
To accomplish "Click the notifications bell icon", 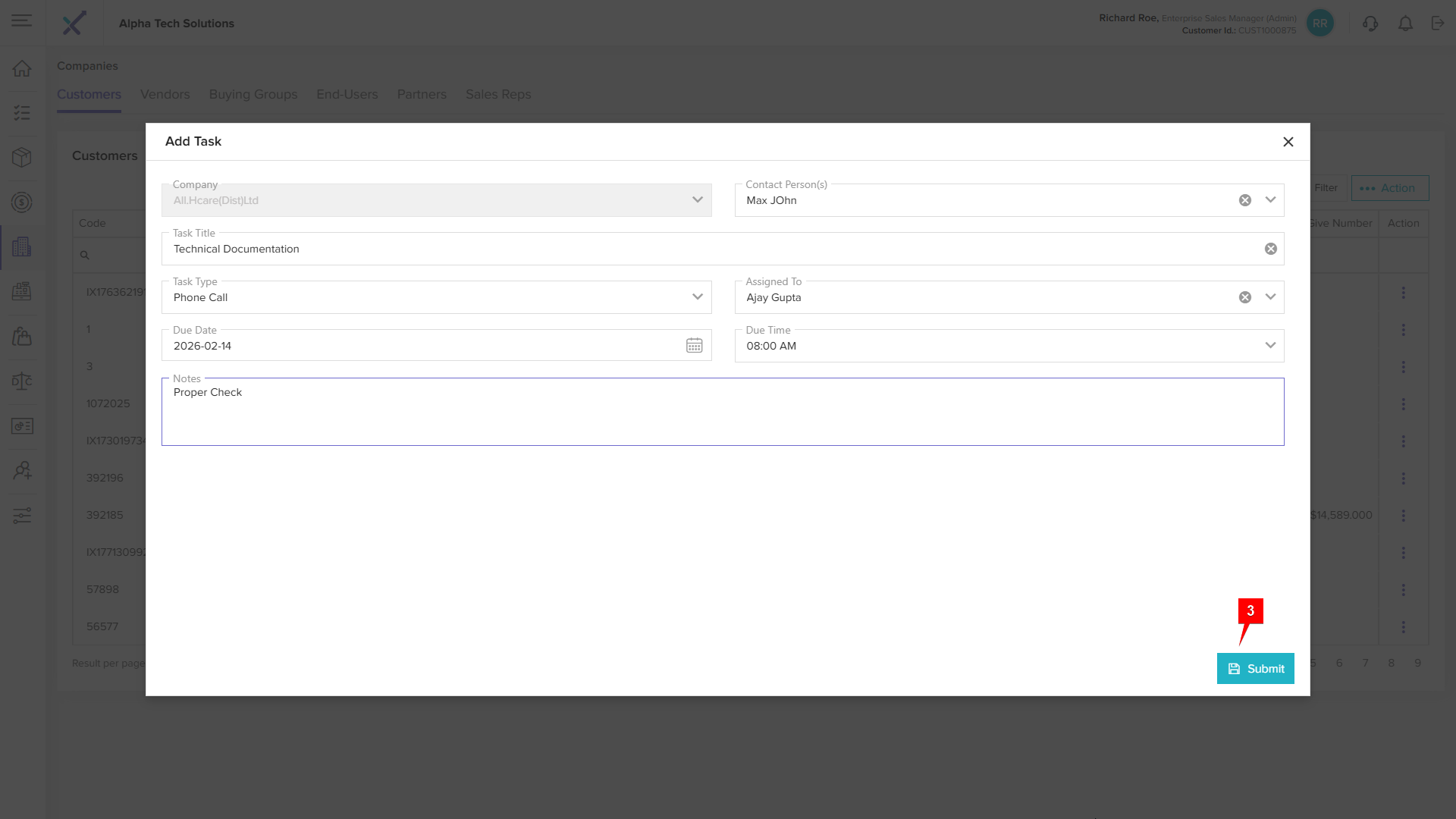I will 1405,24.
